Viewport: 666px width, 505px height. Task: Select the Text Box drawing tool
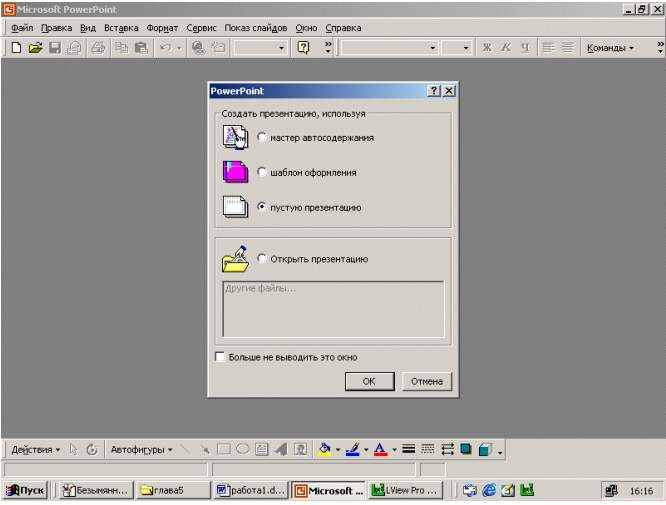click(x=262, y=449)
